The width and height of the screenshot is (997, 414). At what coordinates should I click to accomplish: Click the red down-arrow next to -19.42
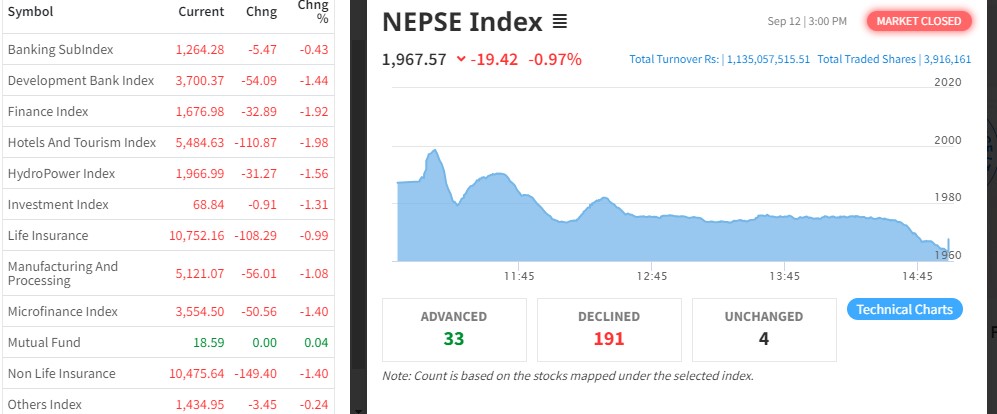461,59
